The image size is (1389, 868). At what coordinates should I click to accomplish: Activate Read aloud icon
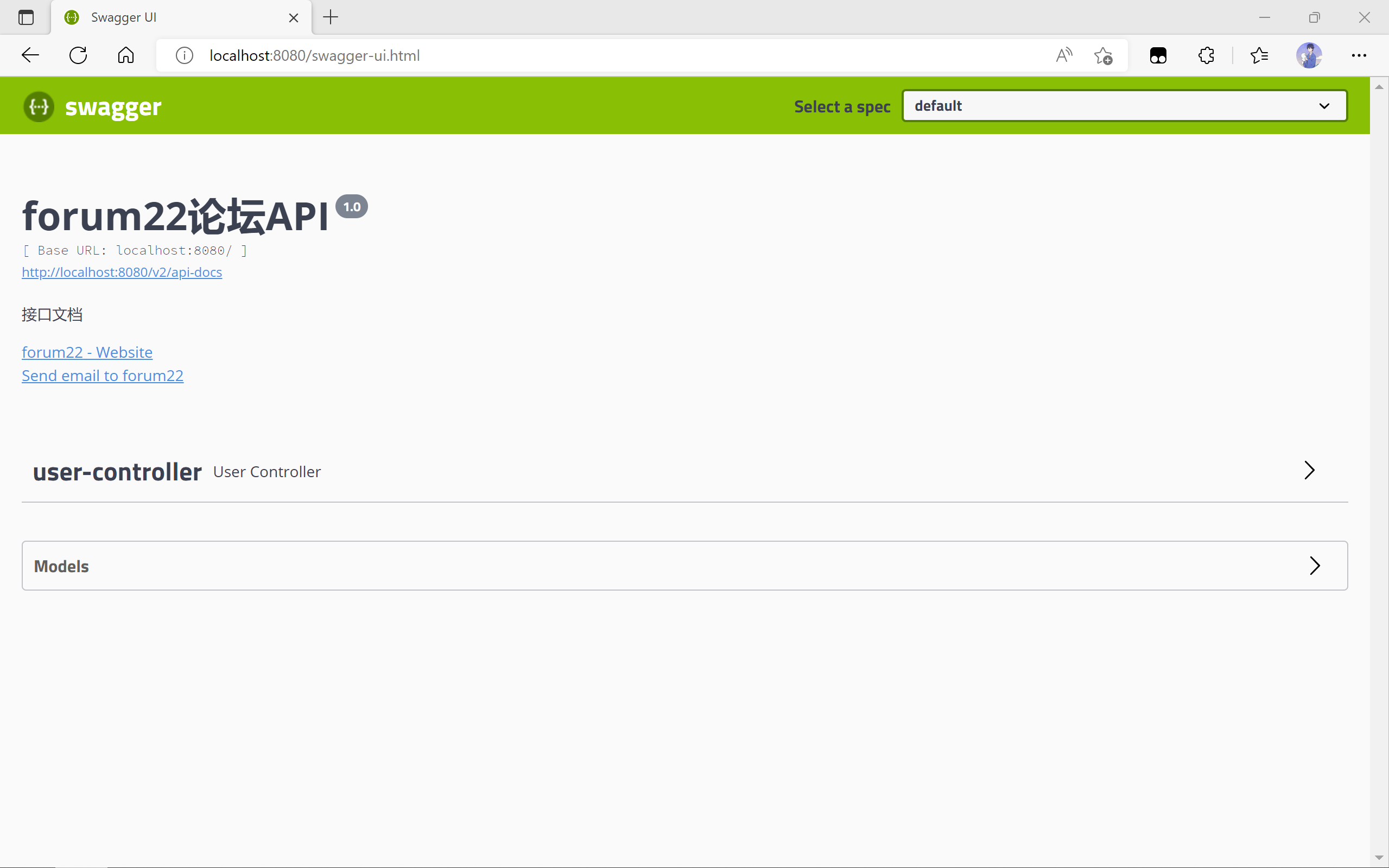click(x=1063, y=56)
